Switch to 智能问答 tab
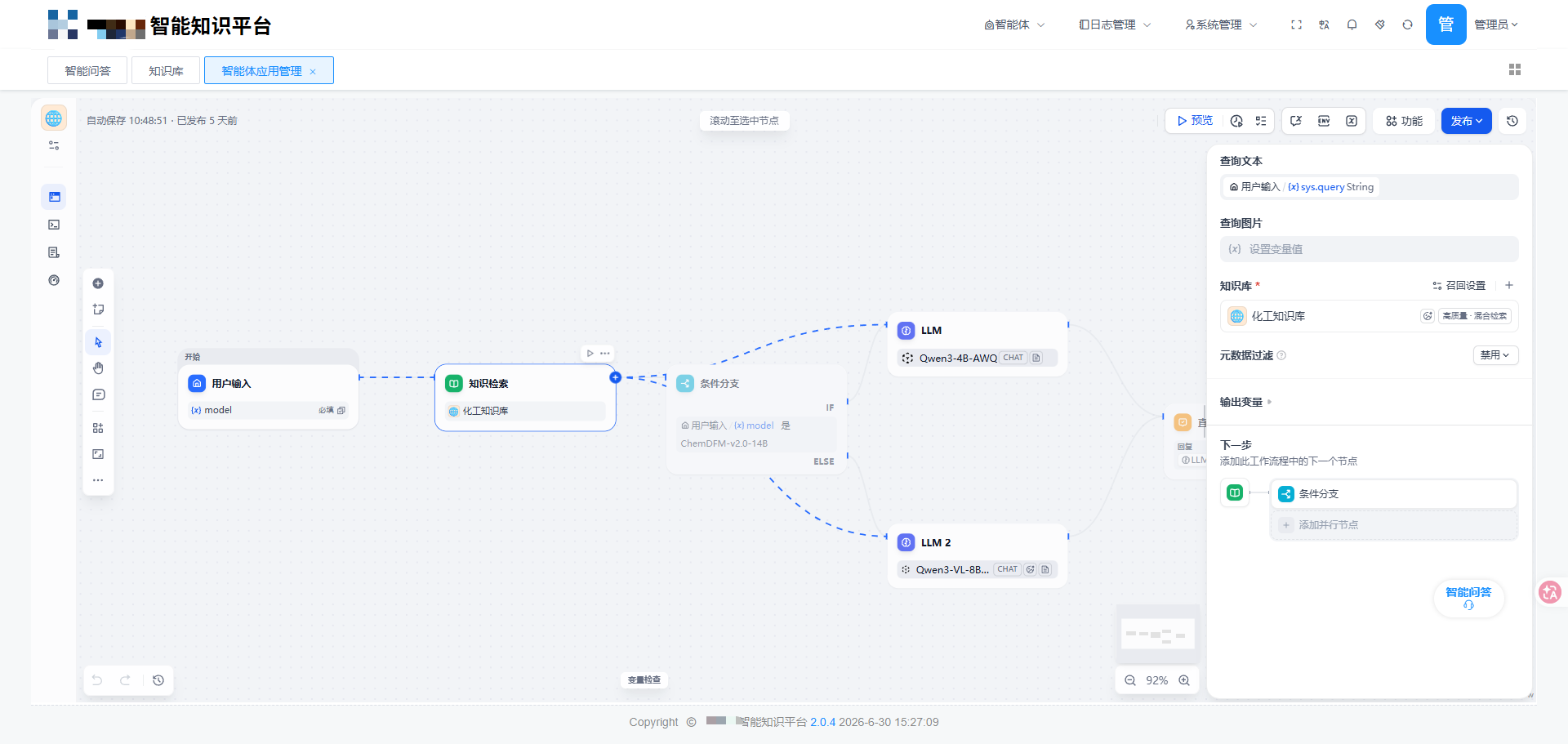This screenshot has width=1568, height=744. (87, 70)
